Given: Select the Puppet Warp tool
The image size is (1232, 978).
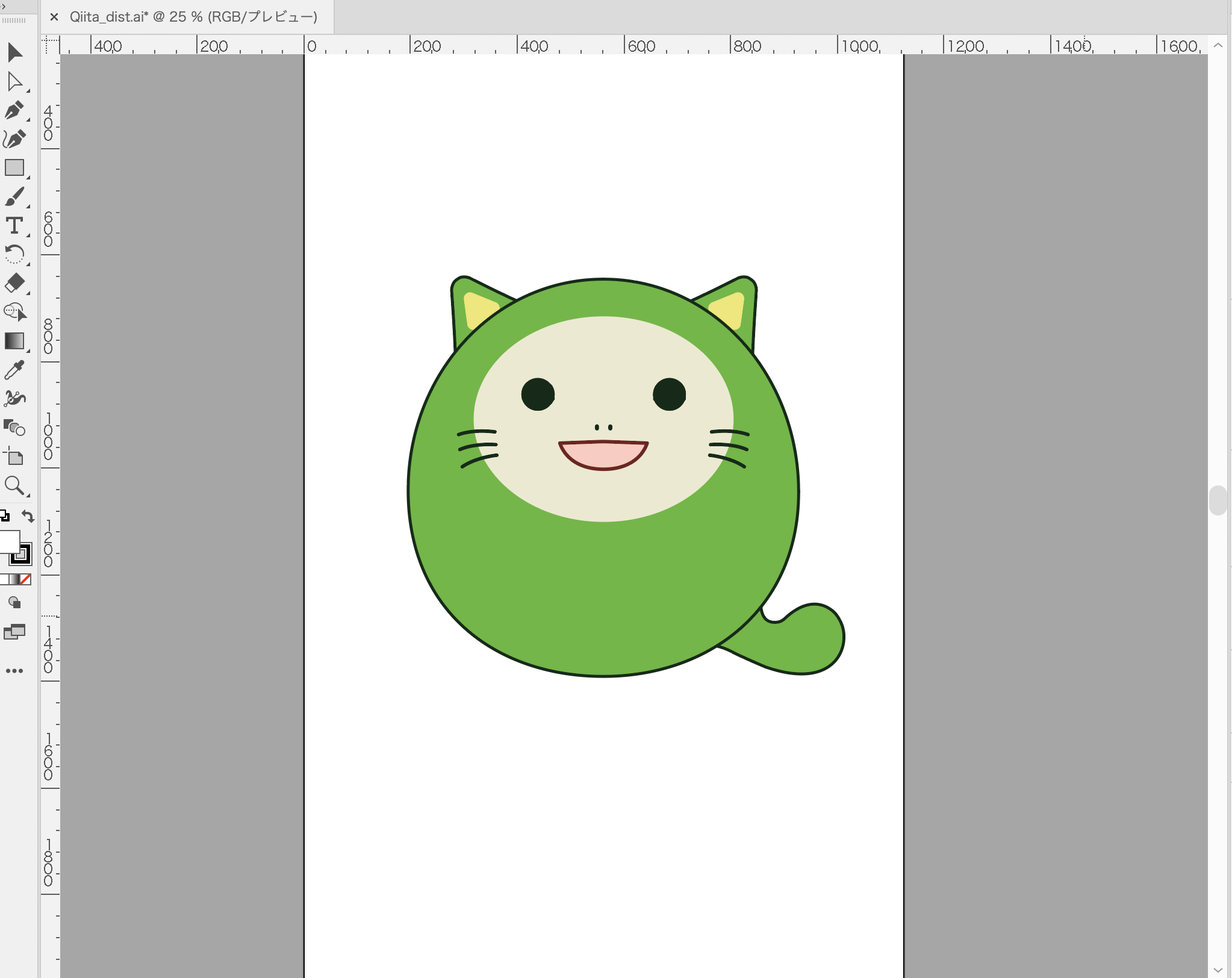Looking at the screenshot, I should pyautogui.click(x=15, y=399).
